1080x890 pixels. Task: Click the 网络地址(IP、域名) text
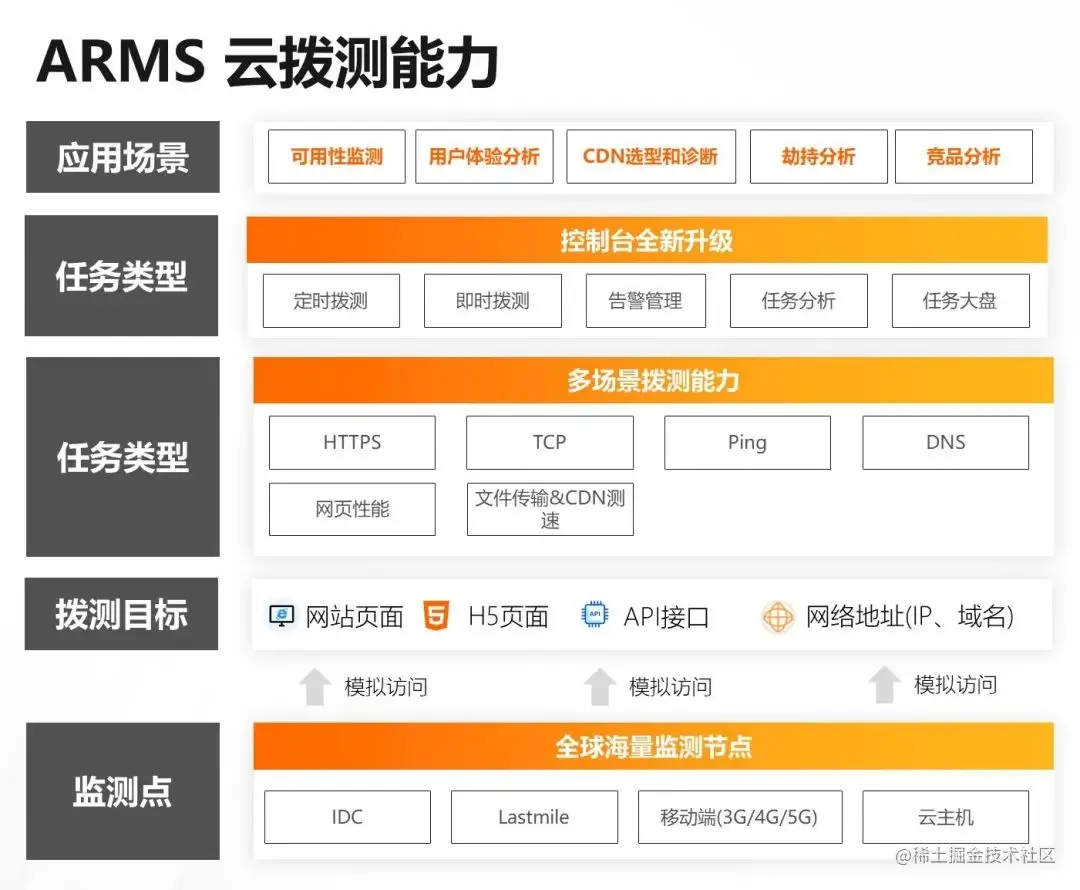910,617
